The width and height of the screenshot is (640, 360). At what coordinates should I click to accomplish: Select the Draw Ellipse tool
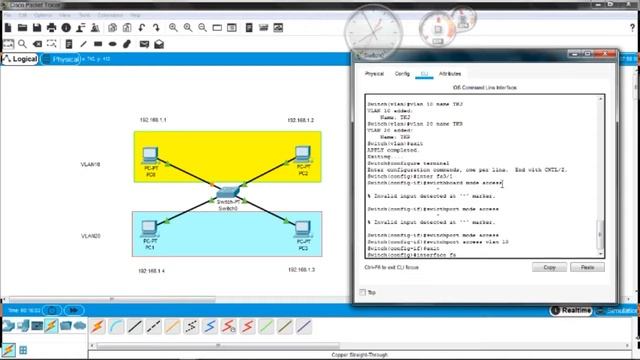tap(113, 44)
